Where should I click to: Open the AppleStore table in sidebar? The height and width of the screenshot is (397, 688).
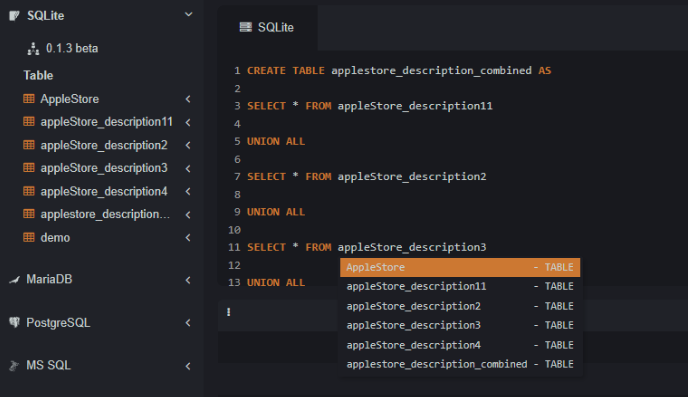pos(70,99)
